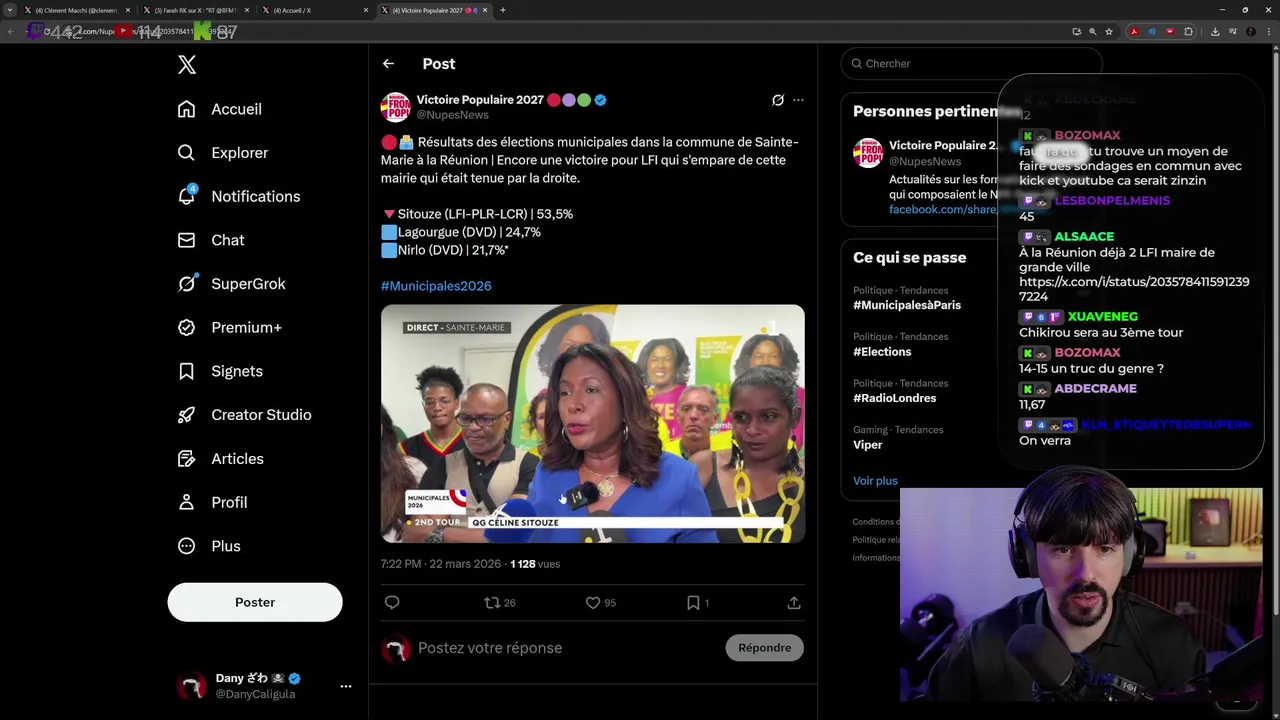1280x720 pixels.
Task: Click the facebook.com link in Personnes pertinentes
Action: click(x=942, y=210)
